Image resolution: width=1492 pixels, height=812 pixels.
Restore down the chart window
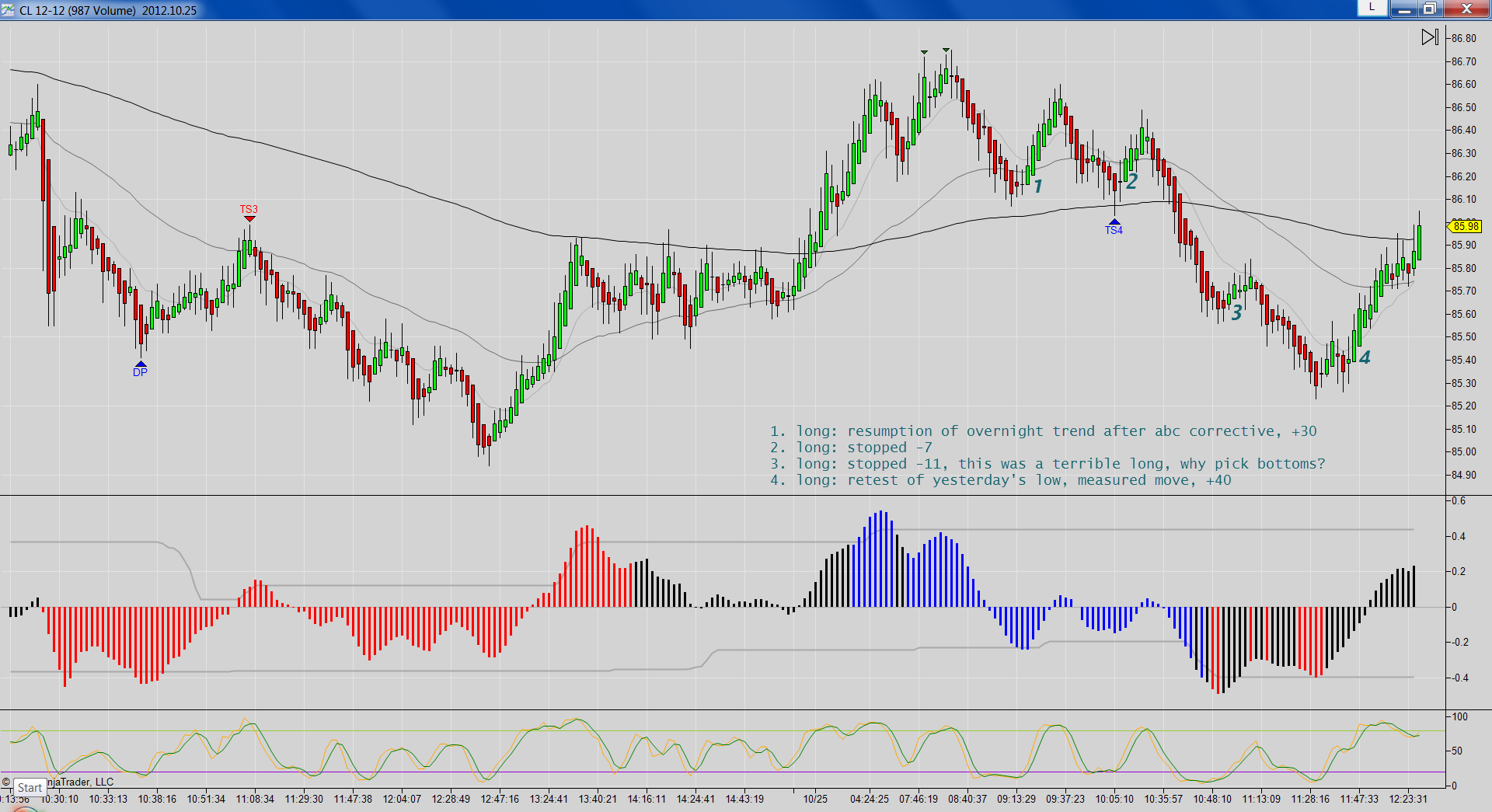coord(1430,9)
